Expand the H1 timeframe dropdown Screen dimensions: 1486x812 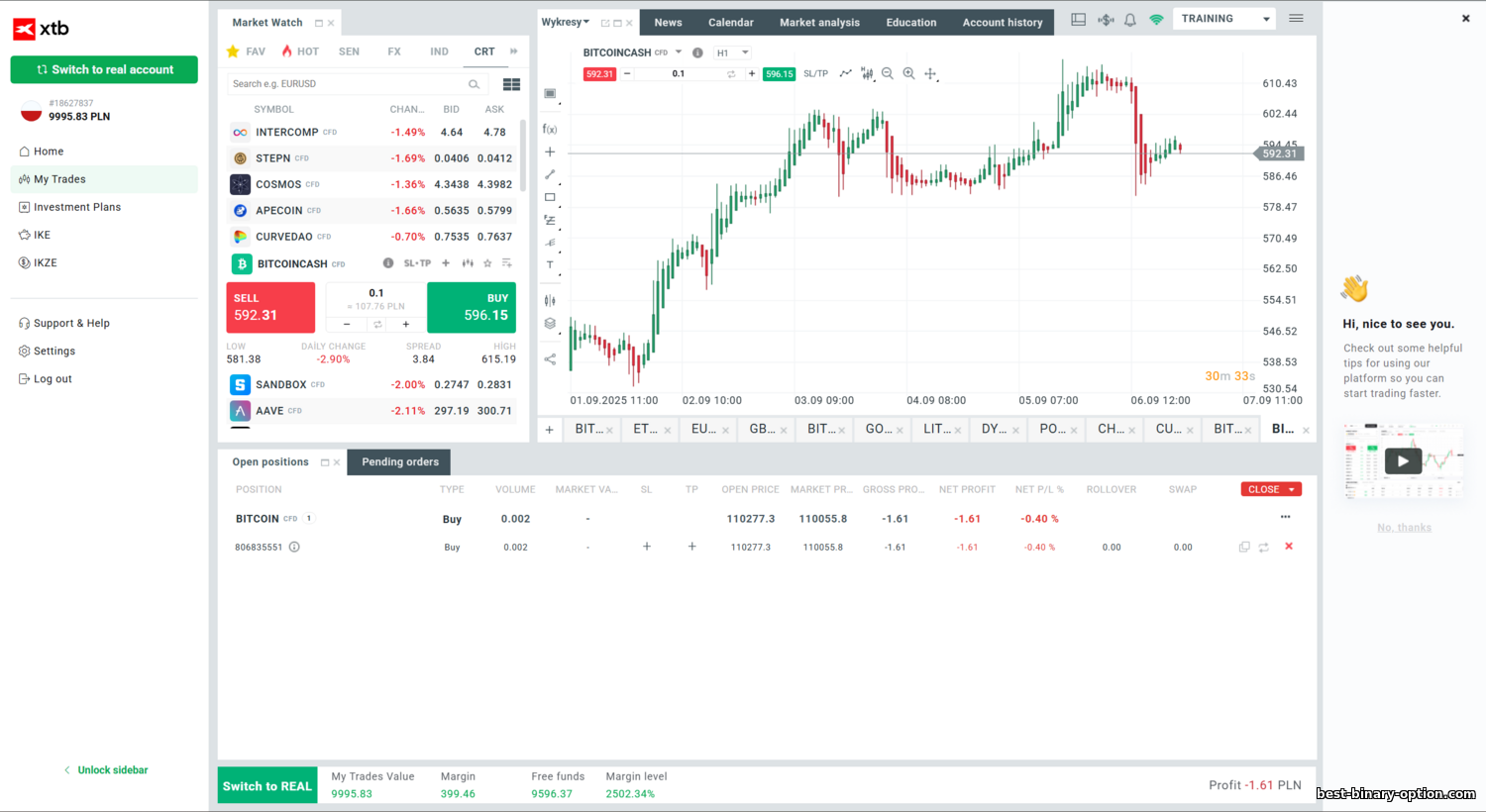(x=733, y=52)
